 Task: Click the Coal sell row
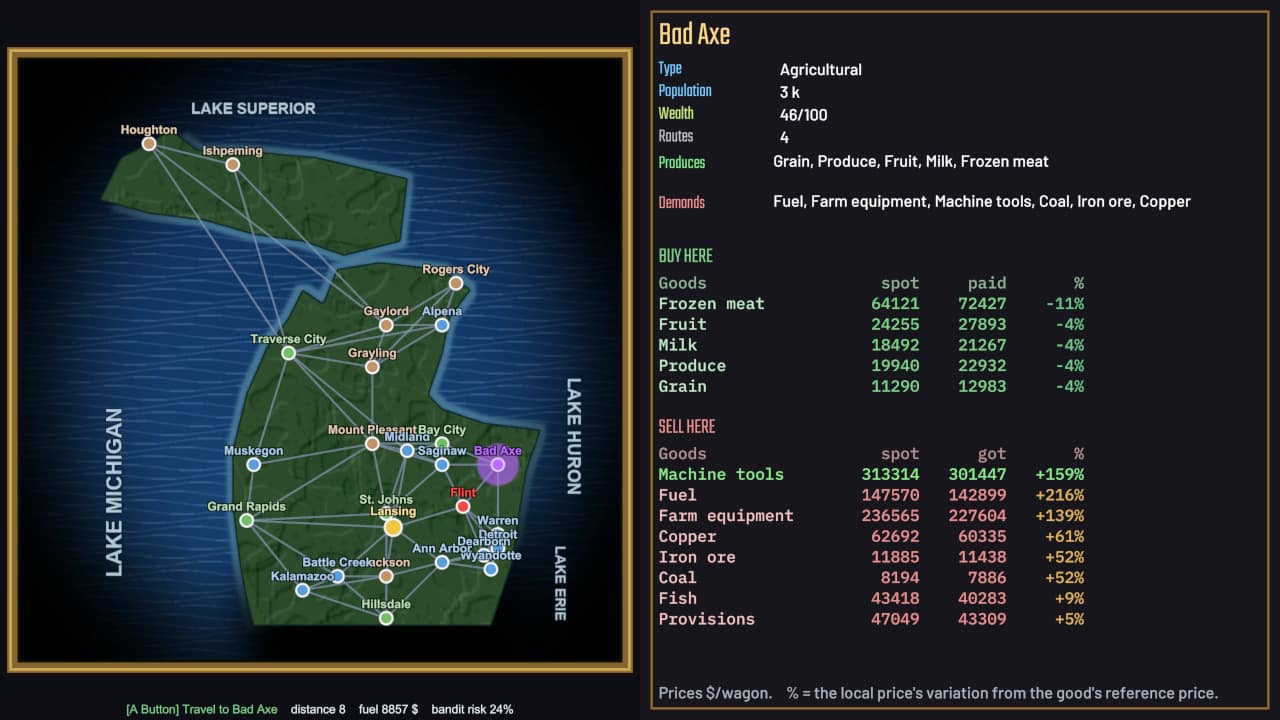pyautogui.click(x=871, y=577)
